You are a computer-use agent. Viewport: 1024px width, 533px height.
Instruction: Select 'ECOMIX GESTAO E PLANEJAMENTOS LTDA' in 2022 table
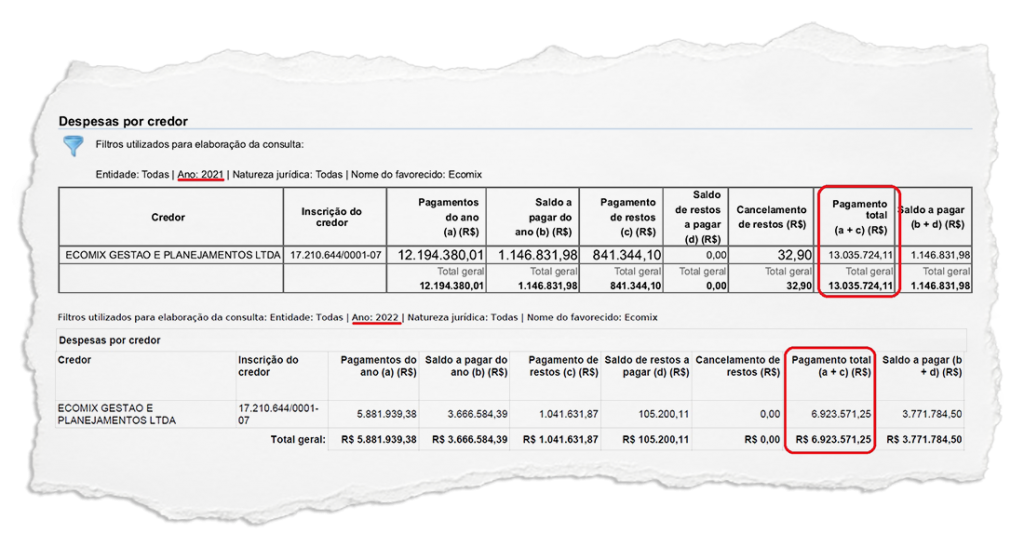pos(116,414)
